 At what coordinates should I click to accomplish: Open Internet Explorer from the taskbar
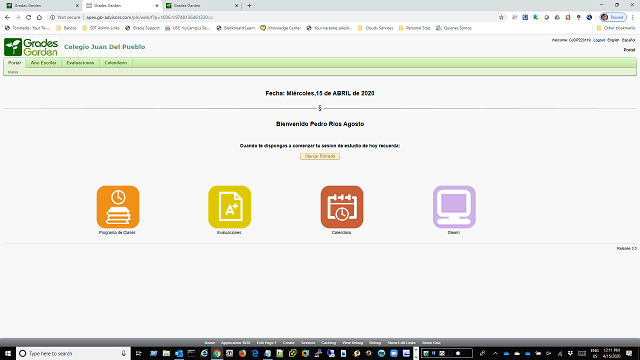(x=204, y=353)
